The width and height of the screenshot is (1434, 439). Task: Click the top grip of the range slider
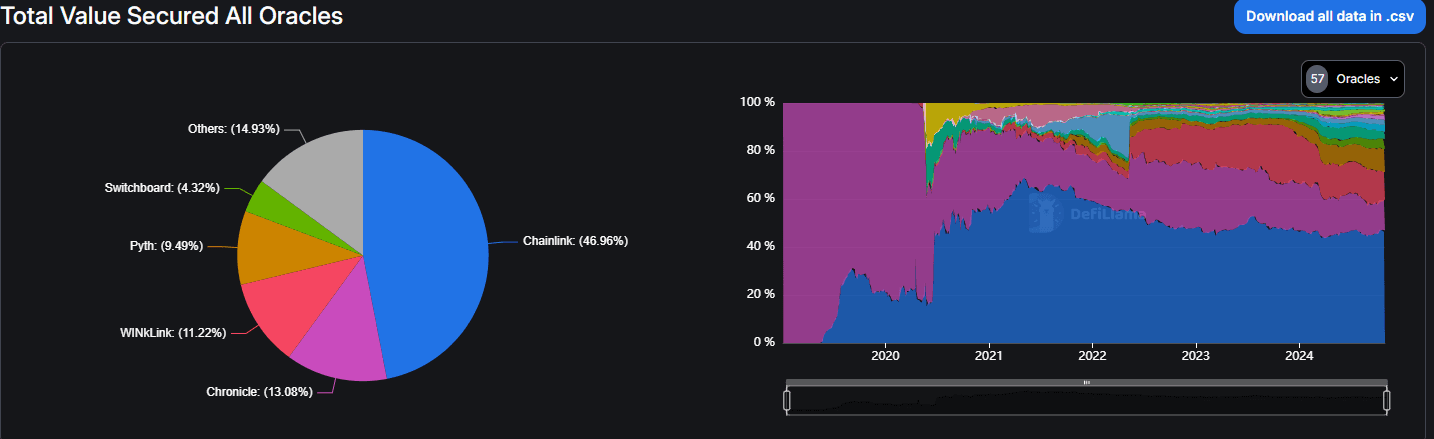coord(1086,383)
